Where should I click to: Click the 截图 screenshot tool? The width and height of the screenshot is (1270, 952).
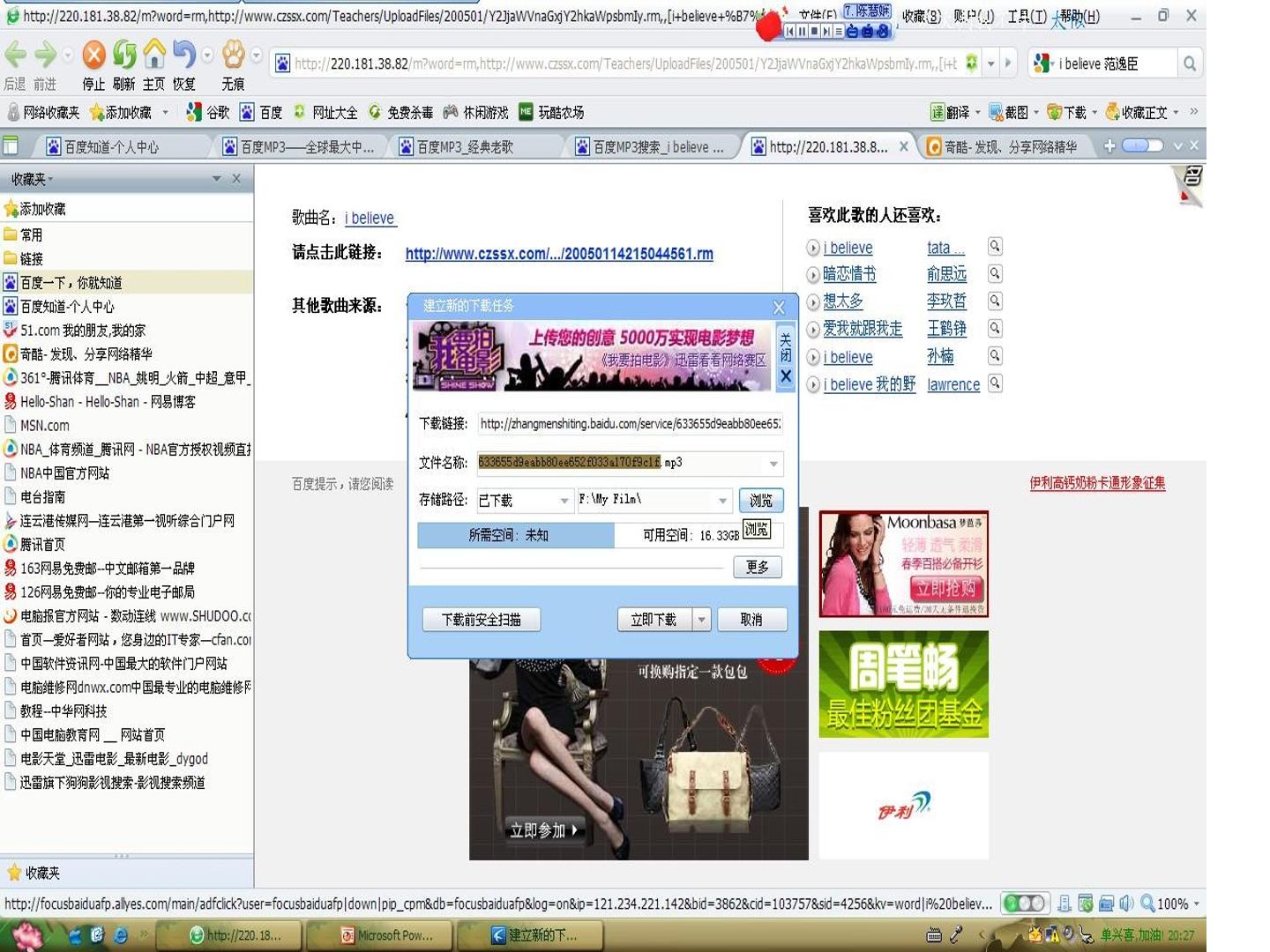pos(1009,112)
